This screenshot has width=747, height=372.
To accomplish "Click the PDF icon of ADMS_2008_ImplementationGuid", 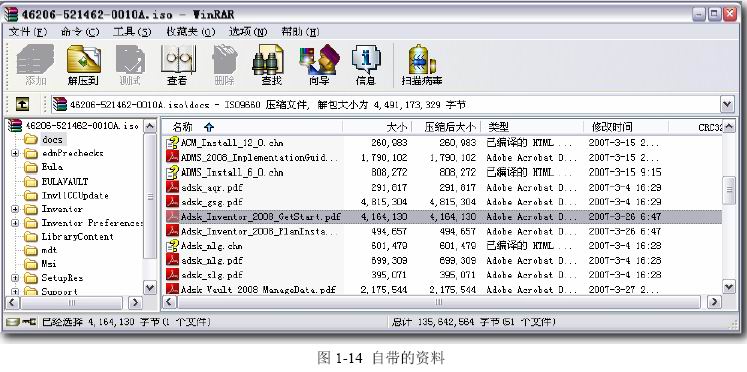I will [172, 157].
